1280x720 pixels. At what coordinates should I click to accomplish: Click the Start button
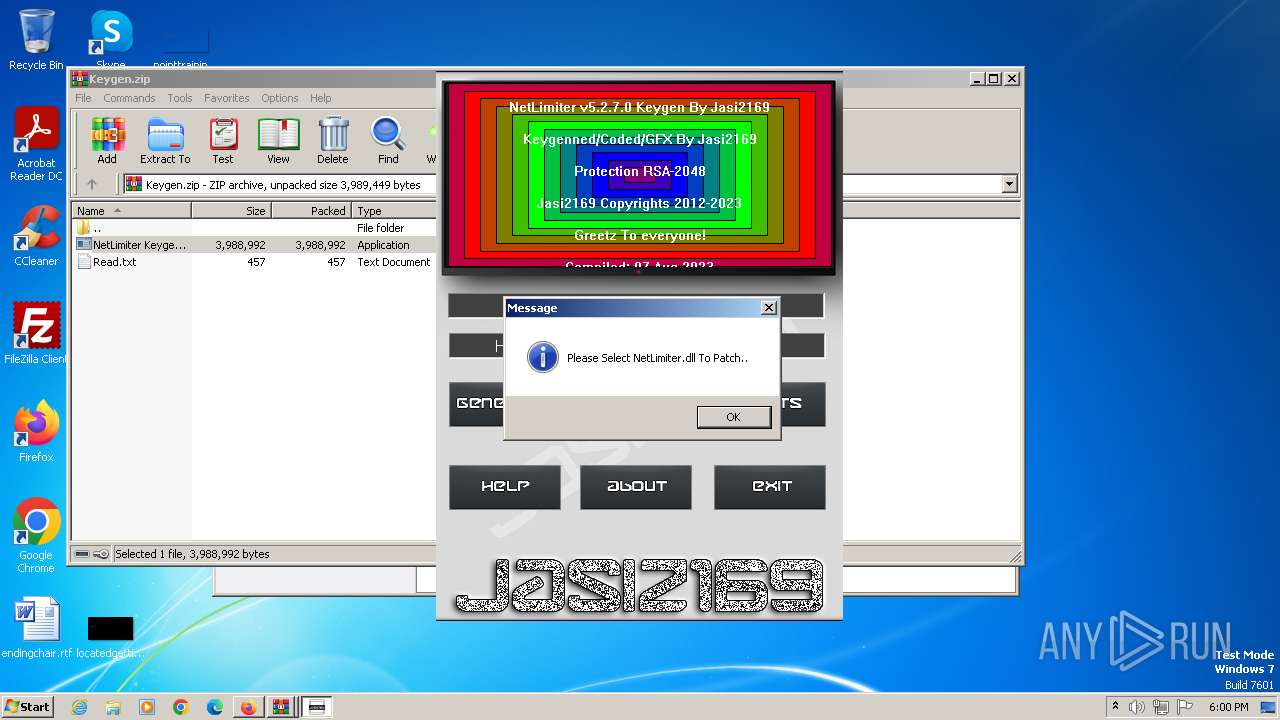click(28, 706)
